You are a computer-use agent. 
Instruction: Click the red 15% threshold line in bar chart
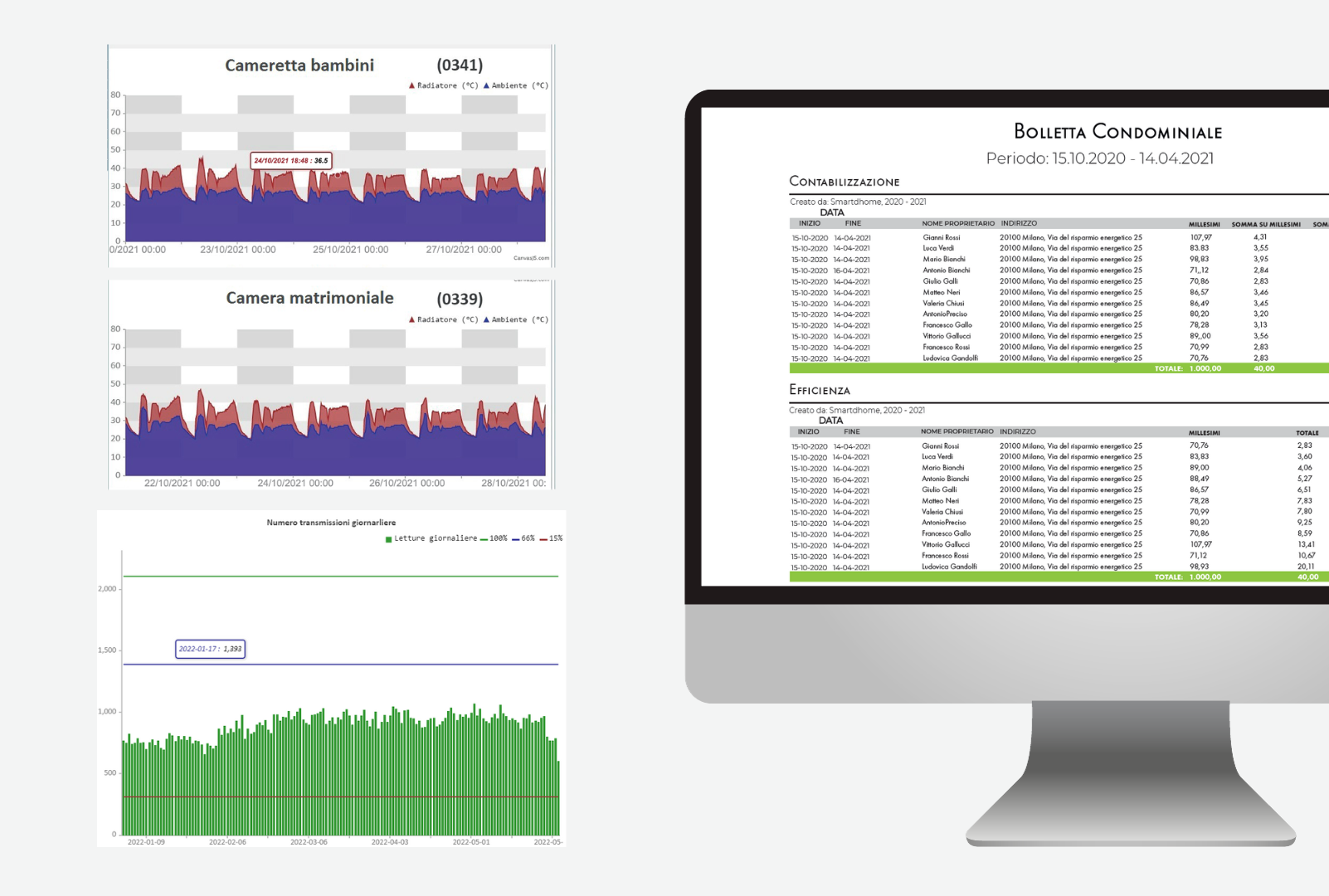click(340, 797)
